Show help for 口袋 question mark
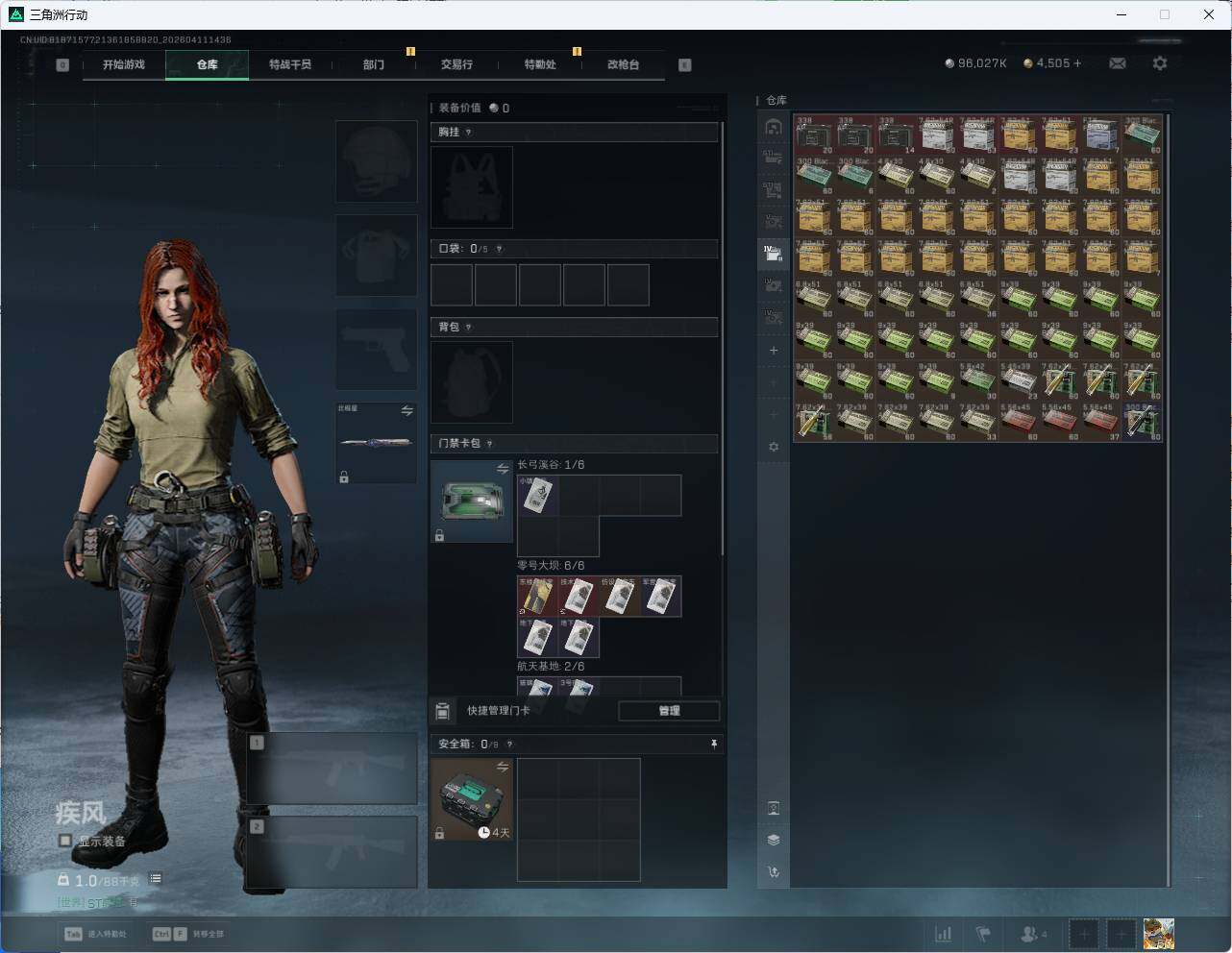The image size is (1232, 953). 499,249
